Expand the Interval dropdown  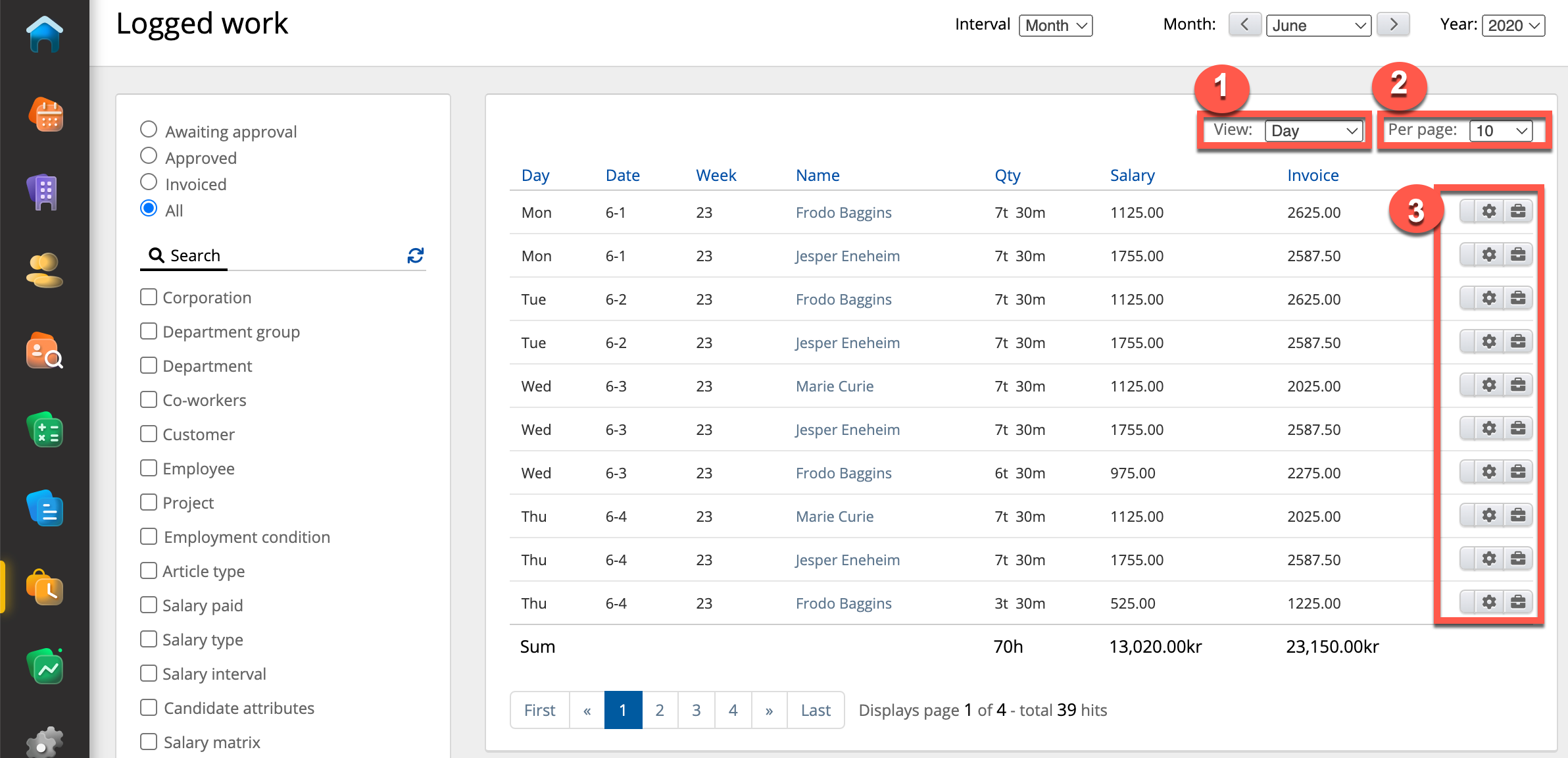click(1055, 26)
